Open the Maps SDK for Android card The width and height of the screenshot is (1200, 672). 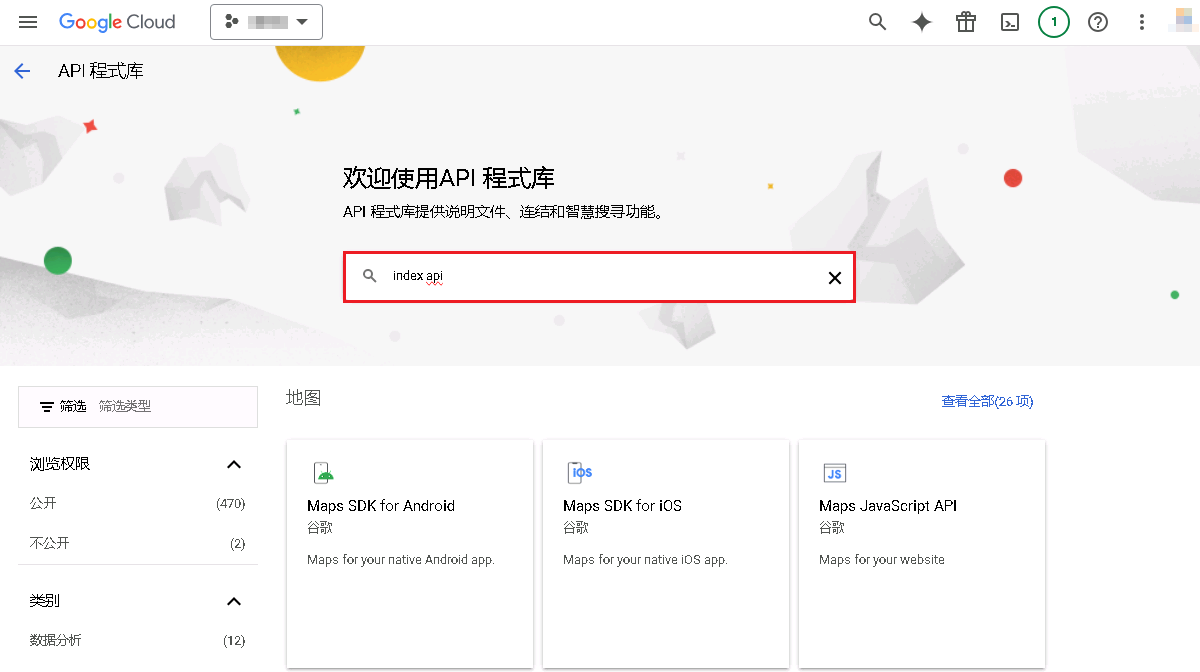pos(410,554)
